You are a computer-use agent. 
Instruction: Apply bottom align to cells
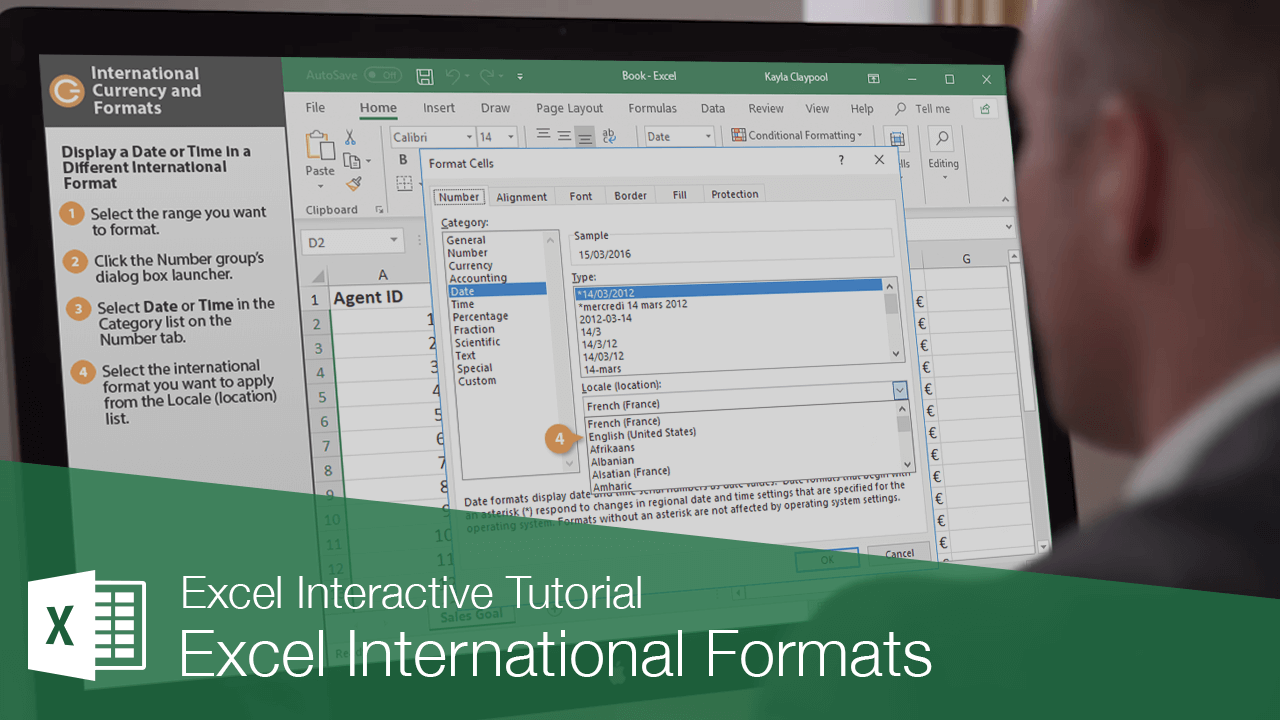585,135
